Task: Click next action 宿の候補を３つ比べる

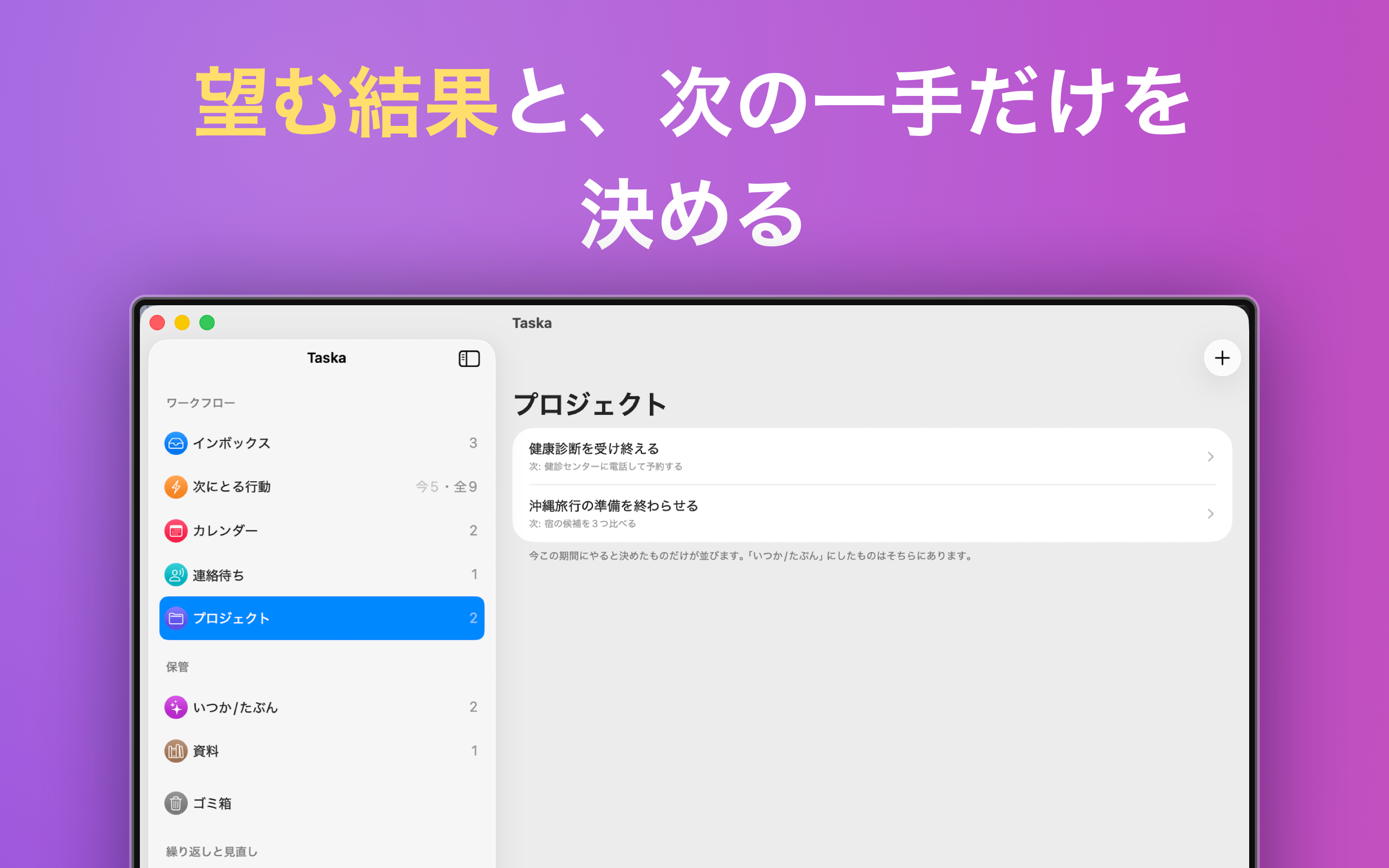Action: (x=590, y=524)
